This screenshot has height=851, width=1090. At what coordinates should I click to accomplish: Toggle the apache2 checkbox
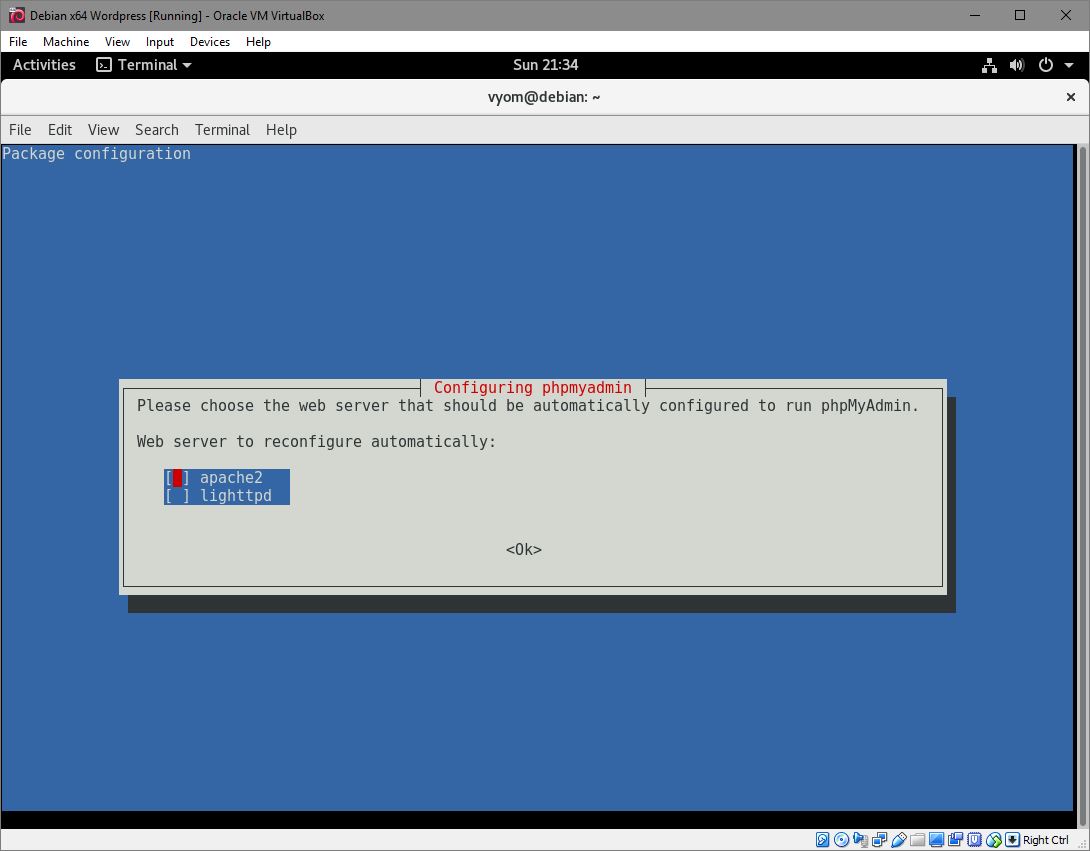(x=177, y=478)
